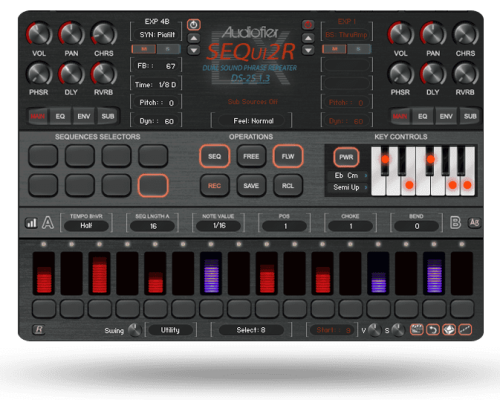The height and width of the screenshot is (400, 500).
Task: Adjust first step red velocity bar
Action: tap(44, 273)
